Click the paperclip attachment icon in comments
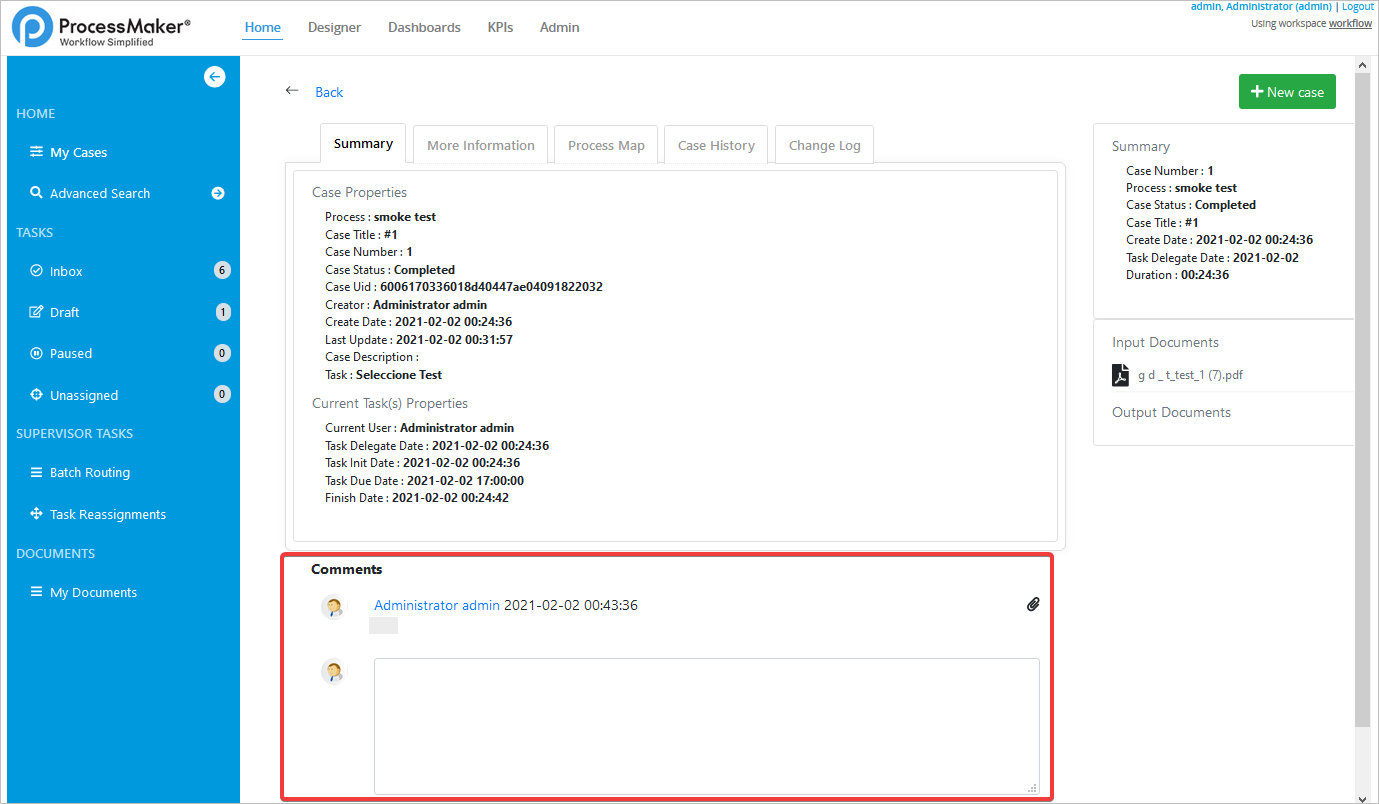 pyautogui.click(x=1033, y=605)
